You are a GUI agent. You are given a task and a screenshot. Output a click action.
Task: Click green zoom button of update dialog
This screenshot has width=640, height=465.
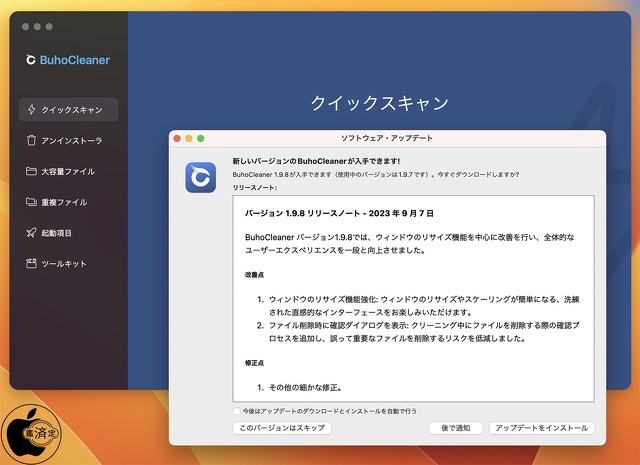pyautogui.click(x=201, y=138)
